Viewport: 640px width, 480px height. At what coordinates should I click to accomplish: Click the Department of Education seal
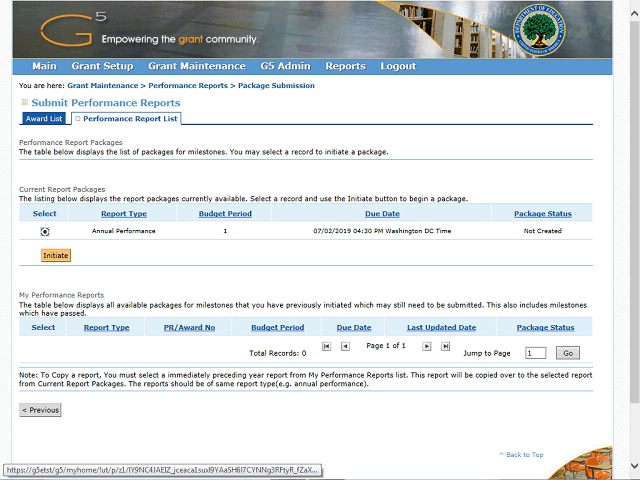[539, 30]
